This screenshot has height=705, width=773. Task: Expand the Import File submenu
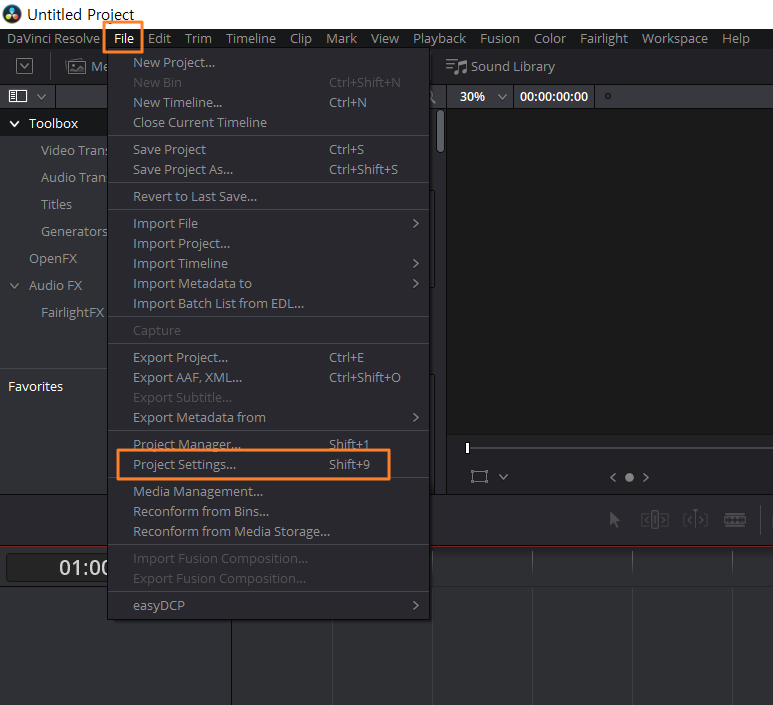(268, 223)
